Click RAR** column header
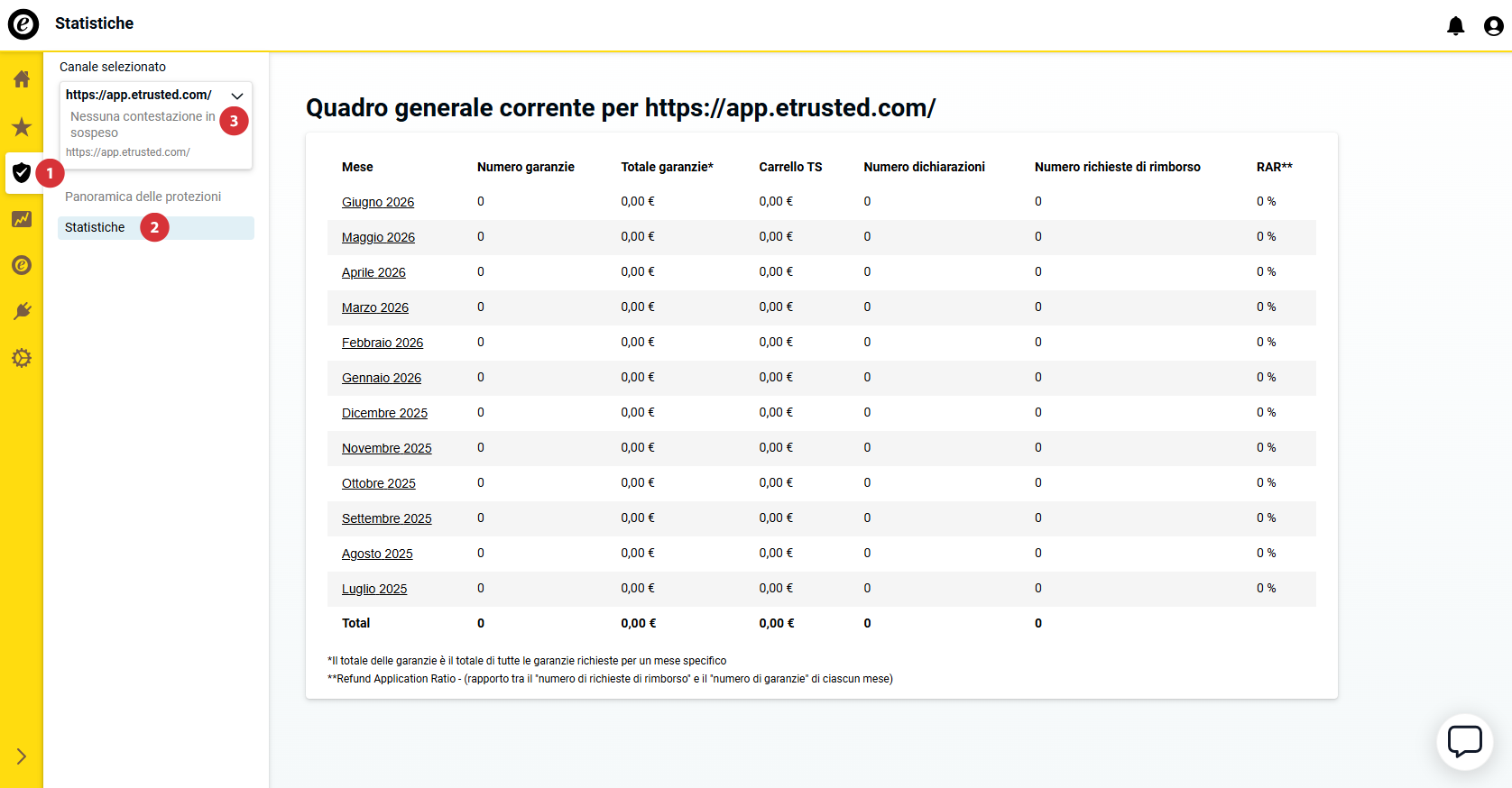This screenshot has height=788, width=1512. click(1274, 167)
